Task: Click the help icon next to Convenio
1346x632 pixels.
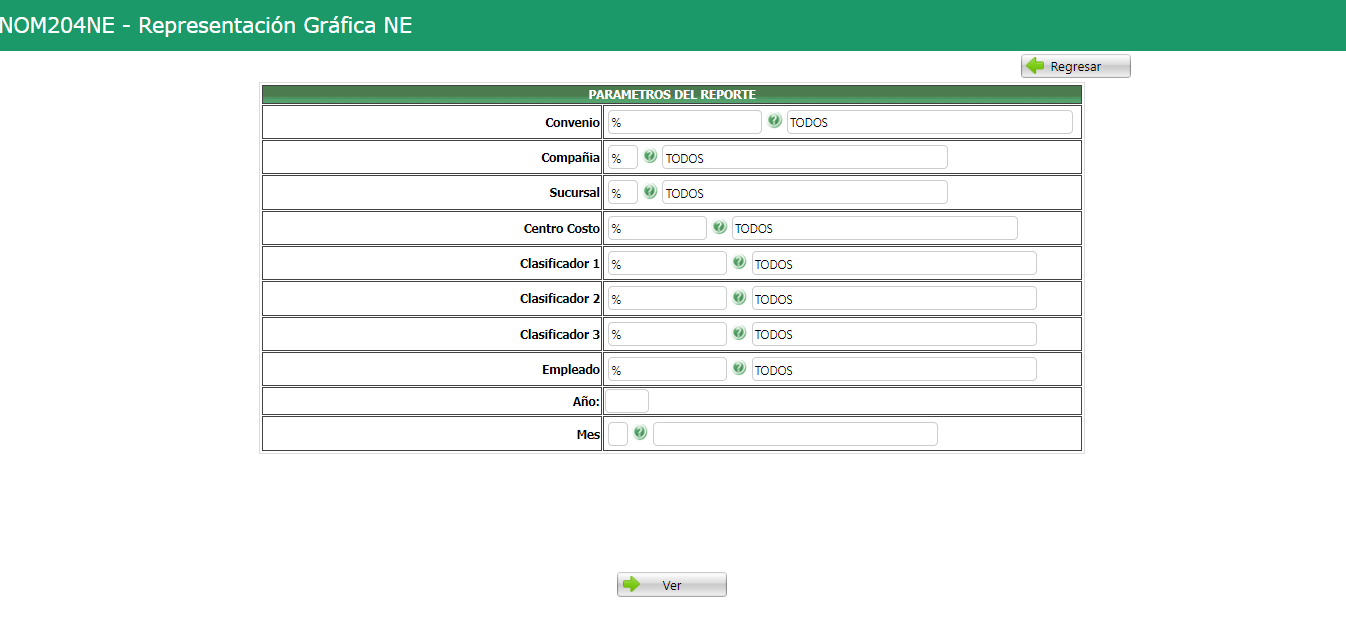Action: click(x=774, y=121)
